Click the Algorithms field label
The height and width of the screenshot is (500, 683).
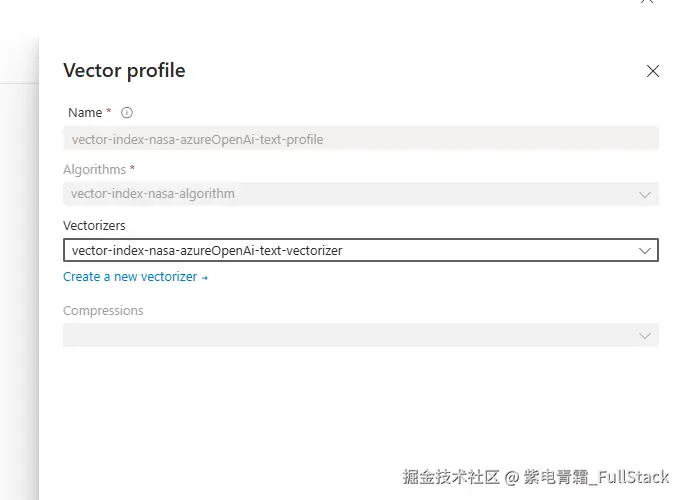(x=94, y=170)
